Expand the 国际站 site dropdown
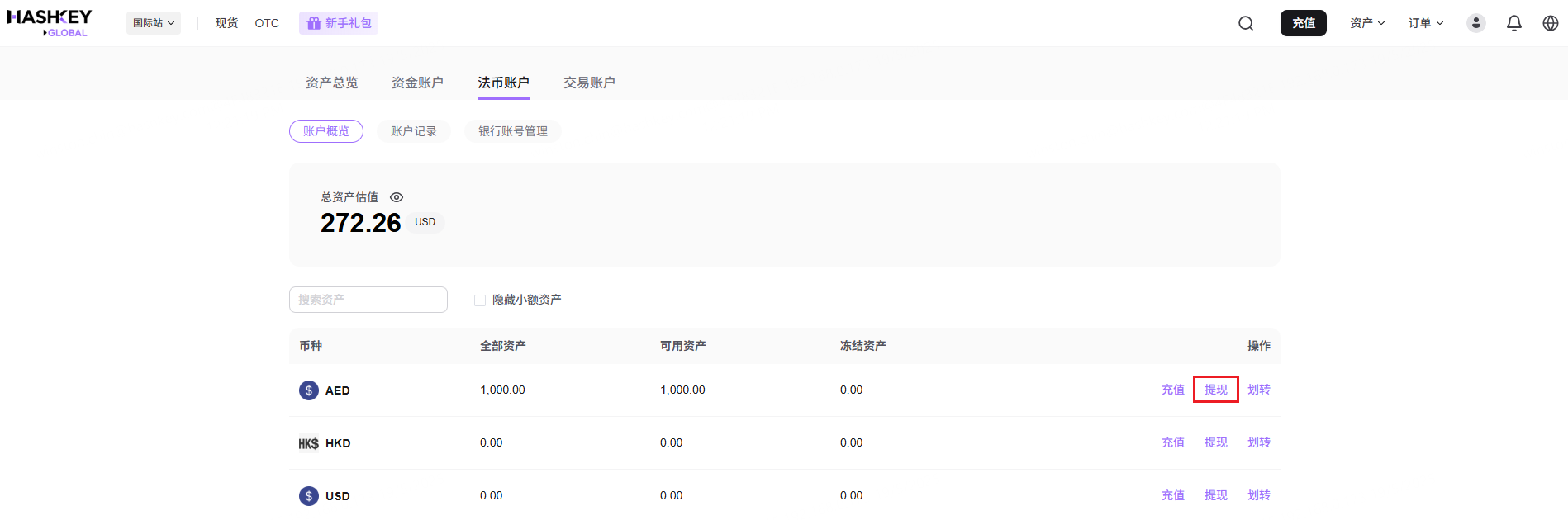The height and width of the screenshot is (520, 1568). (x=154, y=23)
